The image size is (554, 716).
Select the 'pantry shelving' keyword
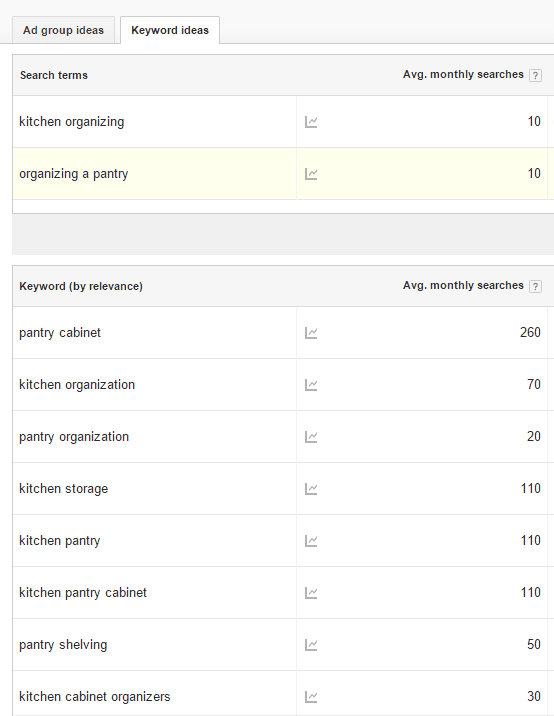point(63,645)
